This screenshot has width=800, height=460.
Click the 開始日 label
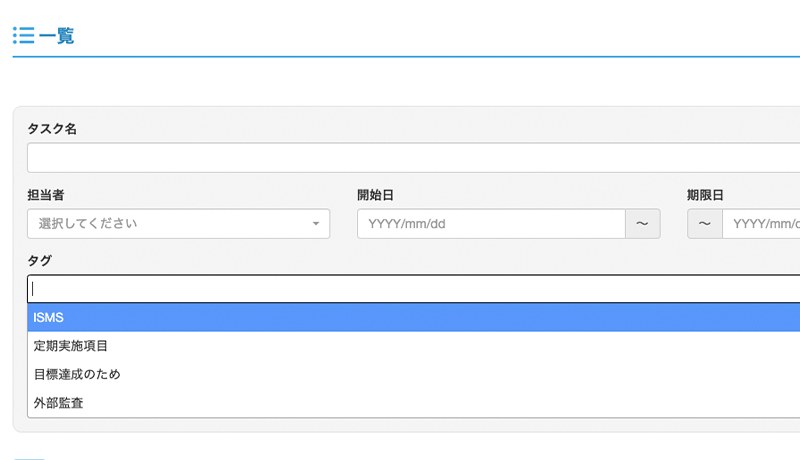375,195
